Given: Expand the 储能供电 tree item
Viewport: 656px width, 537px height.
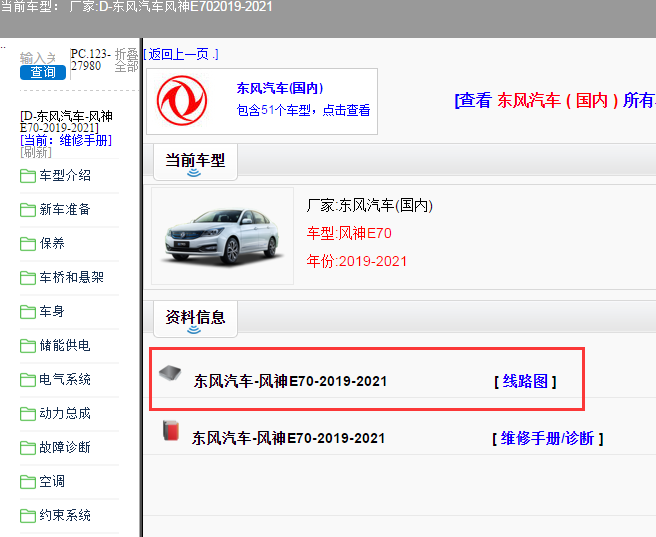Looking at the screenshot, I should point(65,345).
